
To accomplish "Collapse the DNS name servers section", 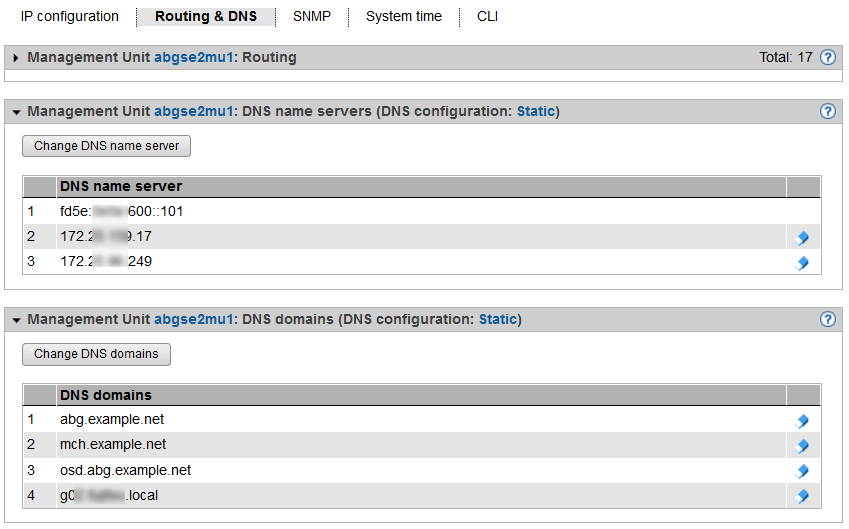I will tap(16, 112).
